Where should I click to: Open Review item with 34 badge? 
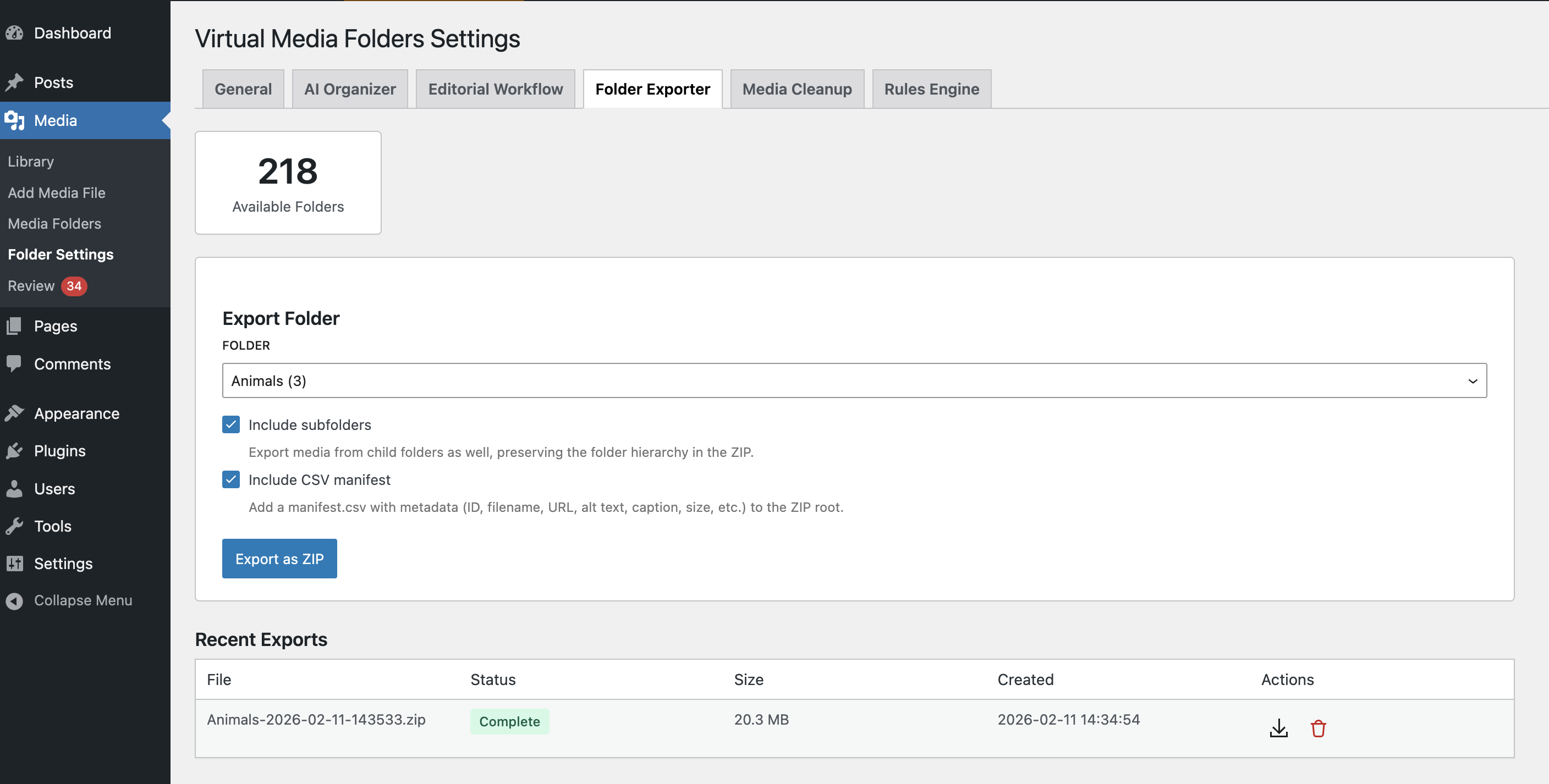[x=31, y=285]
